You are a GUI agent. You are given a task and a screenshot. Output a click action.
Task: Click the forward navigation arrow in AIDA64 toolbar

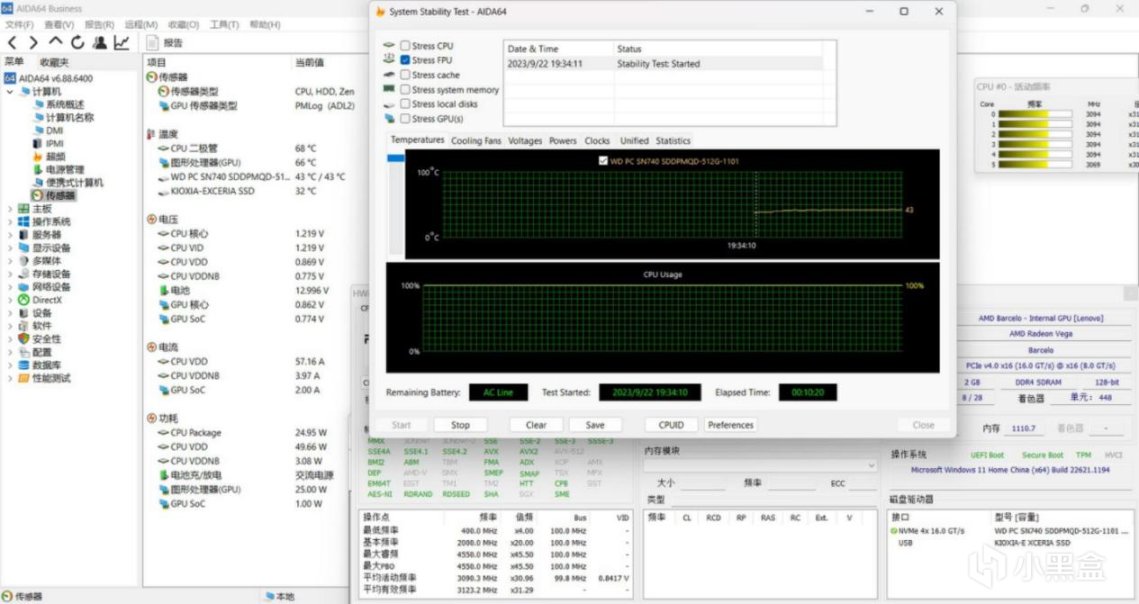[x=33, y=43]
